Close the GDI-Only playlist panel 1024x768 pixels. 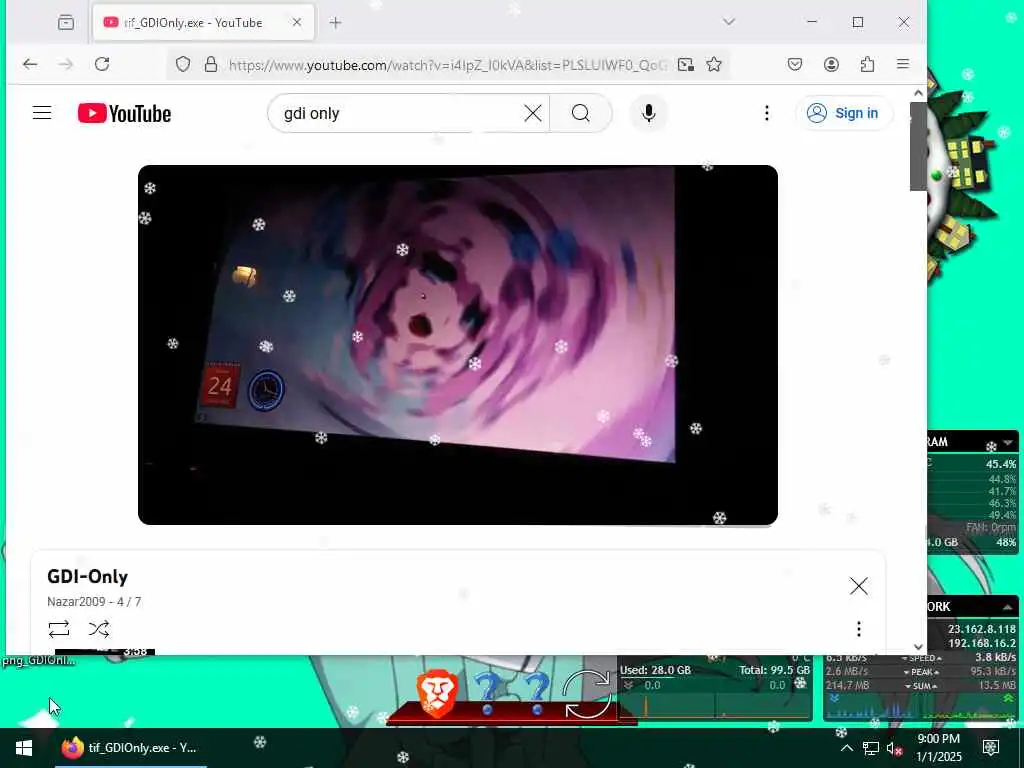[859, 586]
